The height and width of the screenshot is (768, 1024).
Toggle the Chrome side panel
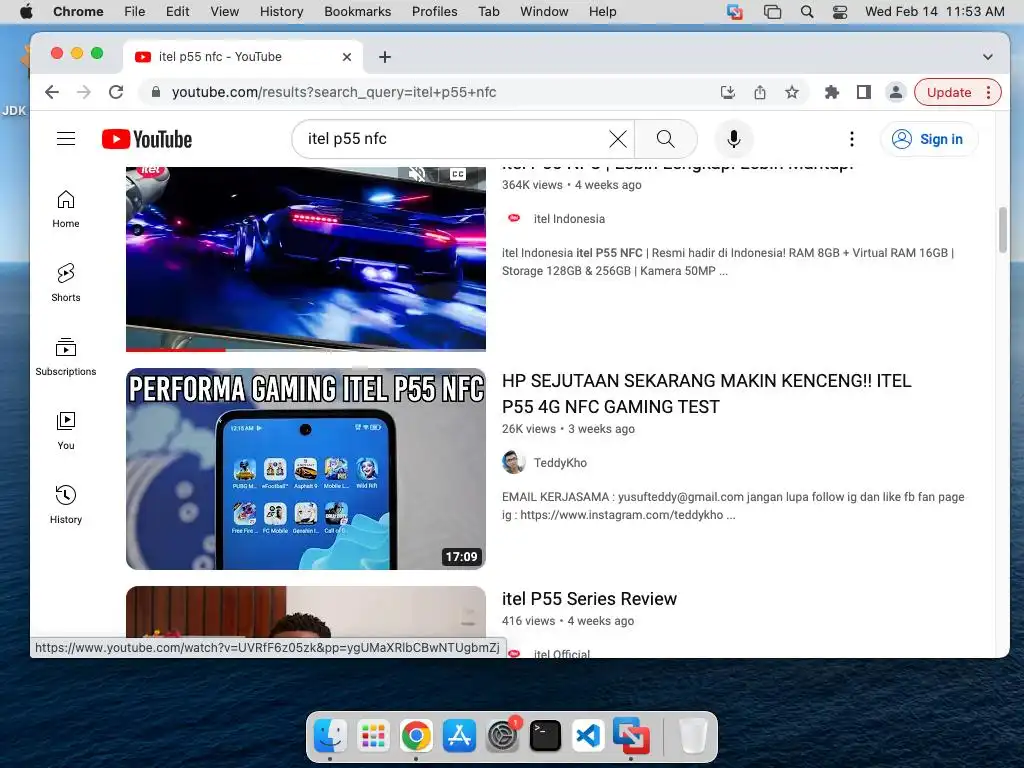863,92
